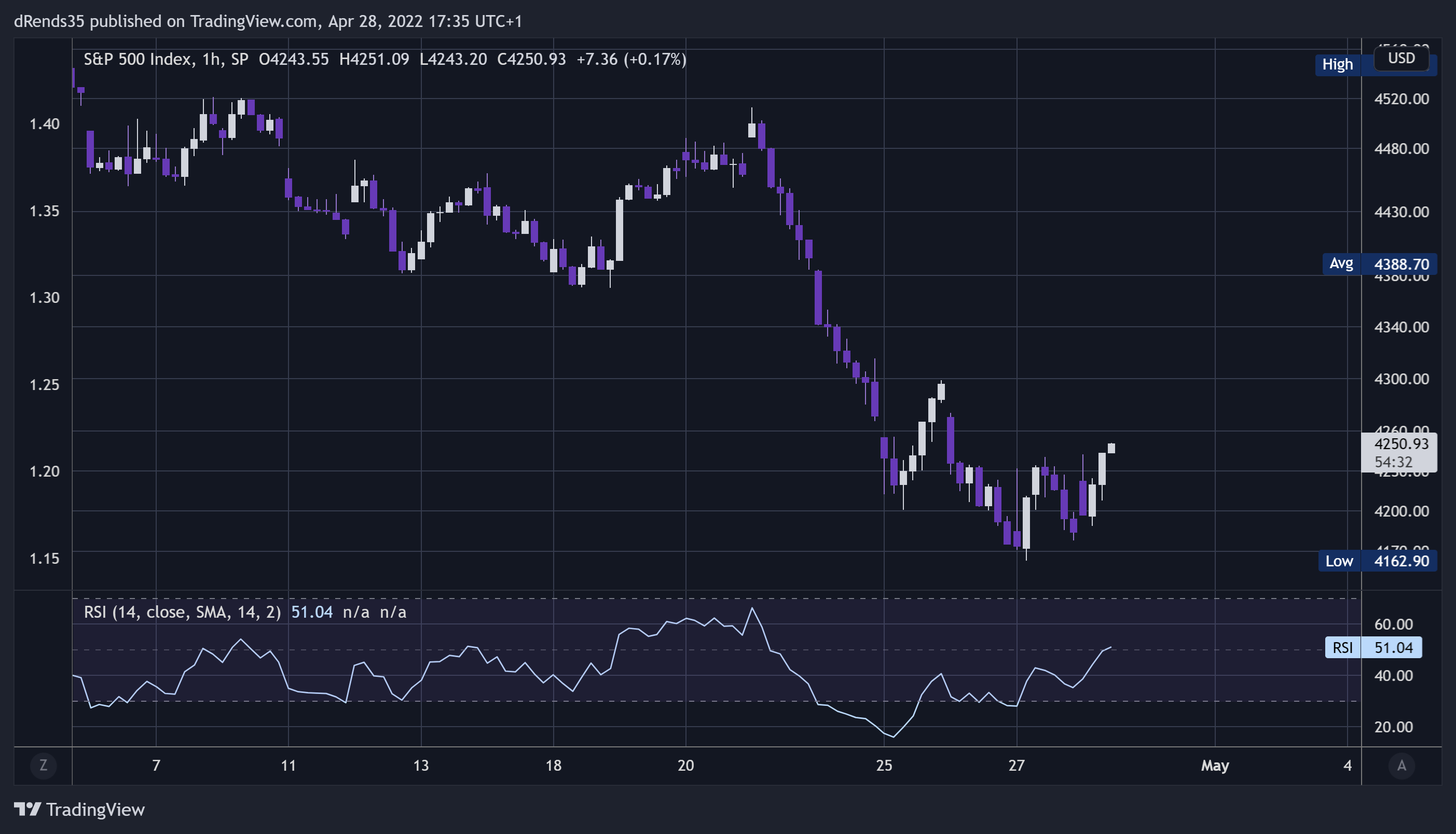Click the 40.00 RSI axis value

coord(1394,675)
